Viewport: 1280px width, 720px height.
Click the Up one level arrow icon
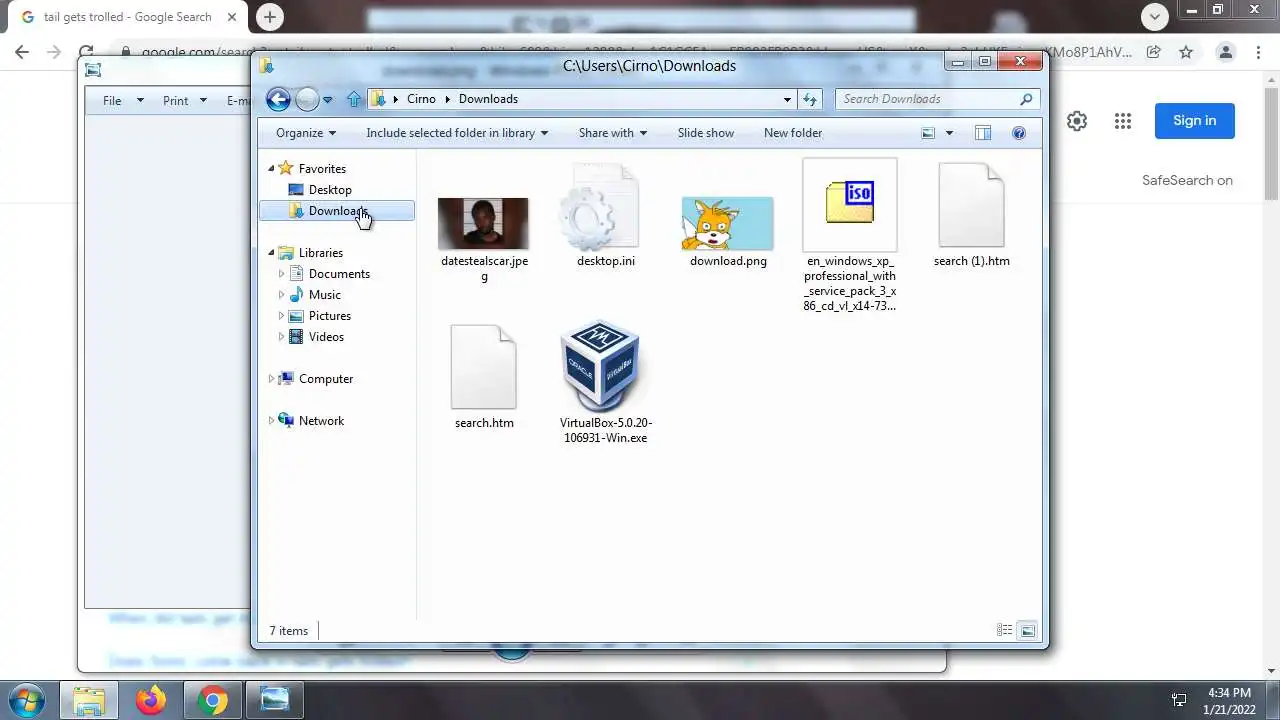(353, 99)
